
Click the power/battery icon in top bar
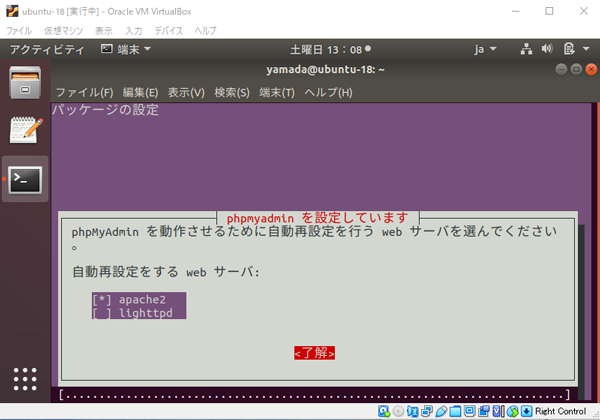click(x=569, y=49)
